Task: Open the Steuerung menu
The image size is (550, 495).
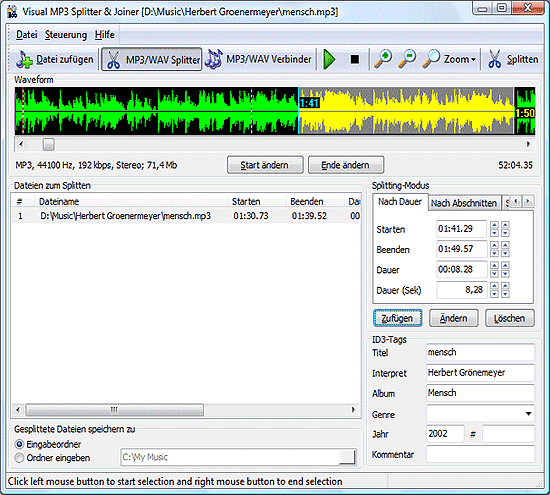Action: coord(66,35)
